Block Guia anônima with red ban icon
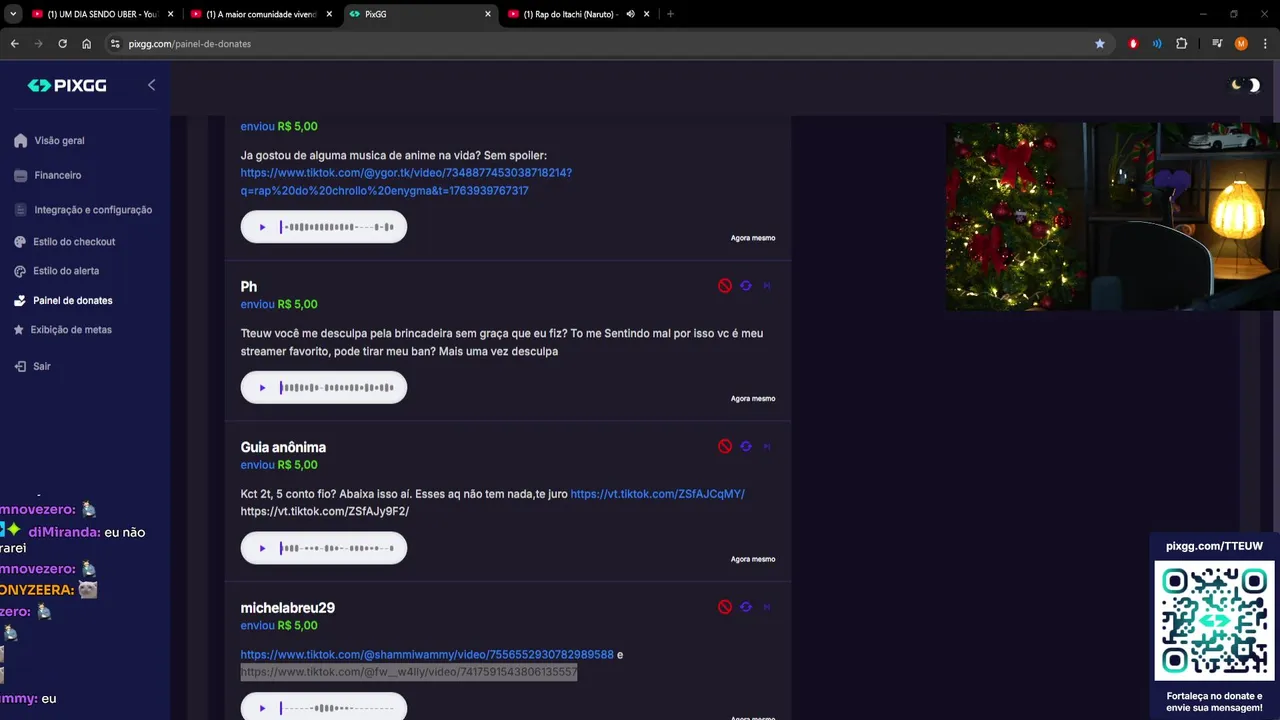Image resolution: width=1280 pixels, height=720 pixels. (725, 446)
